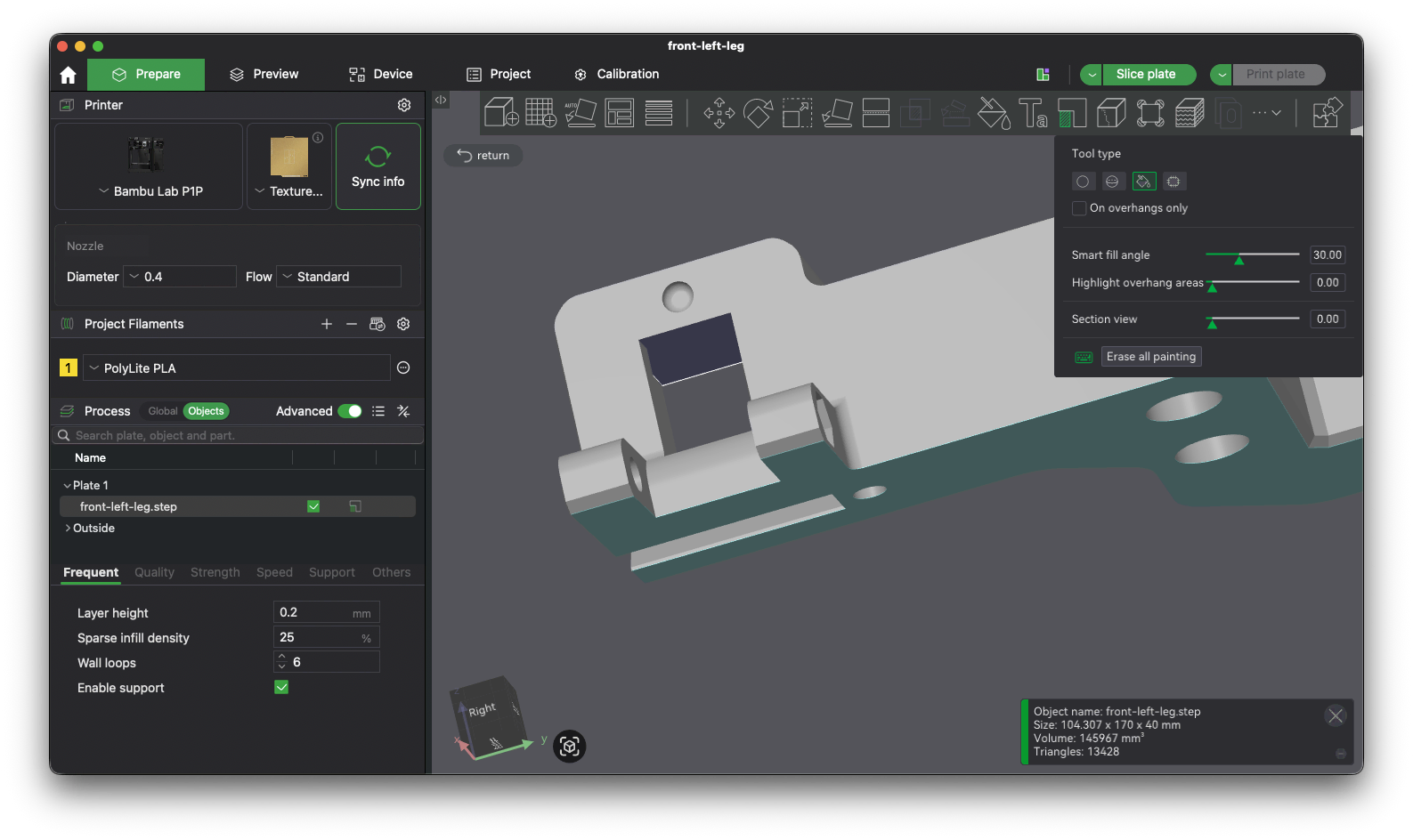Open the nozzle Diameter dropdown
The height and width of the screenshot is (840, 1413).
pos(180,277)
